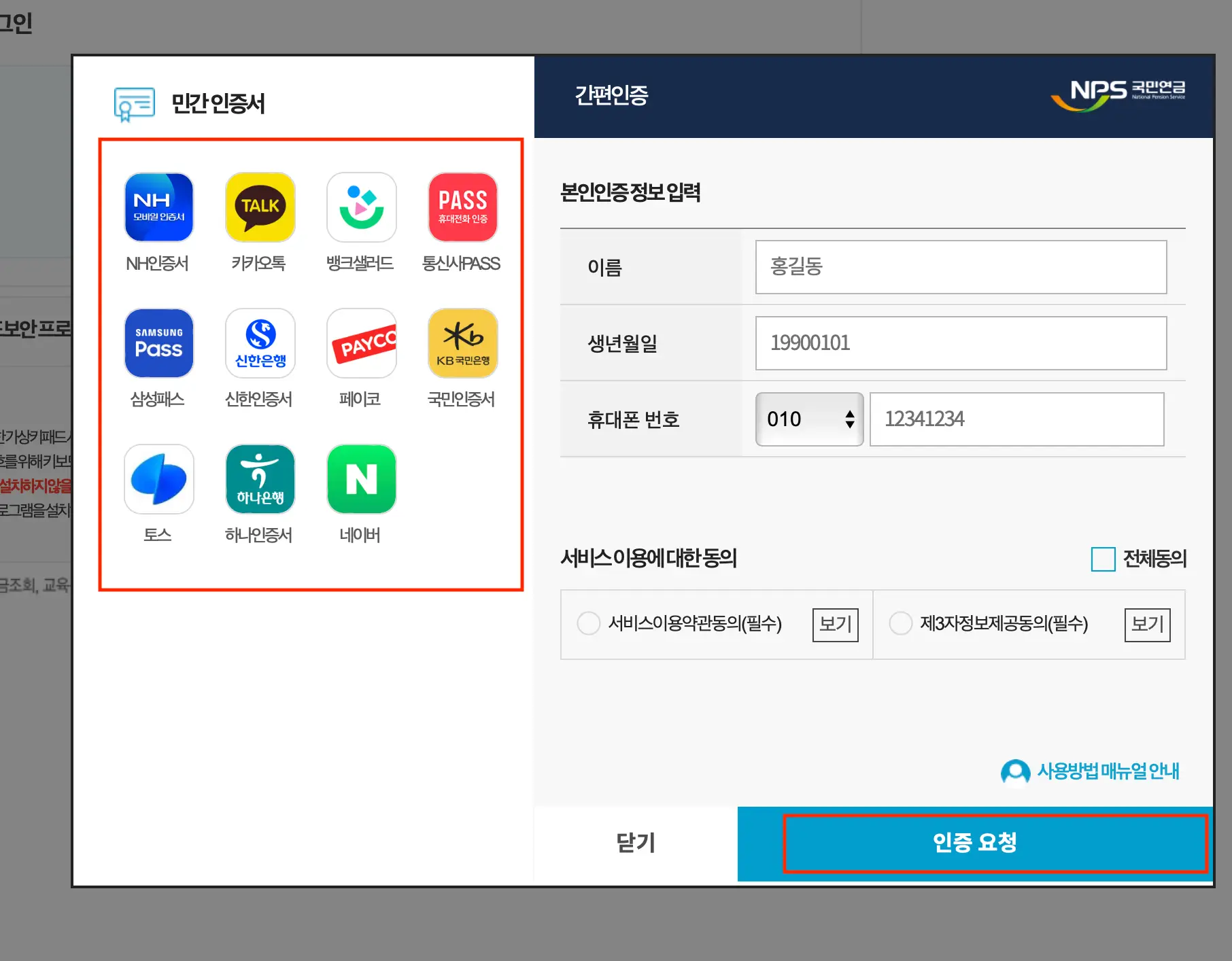Select the NH인증서 certificate icon

[x=158, y=207]
